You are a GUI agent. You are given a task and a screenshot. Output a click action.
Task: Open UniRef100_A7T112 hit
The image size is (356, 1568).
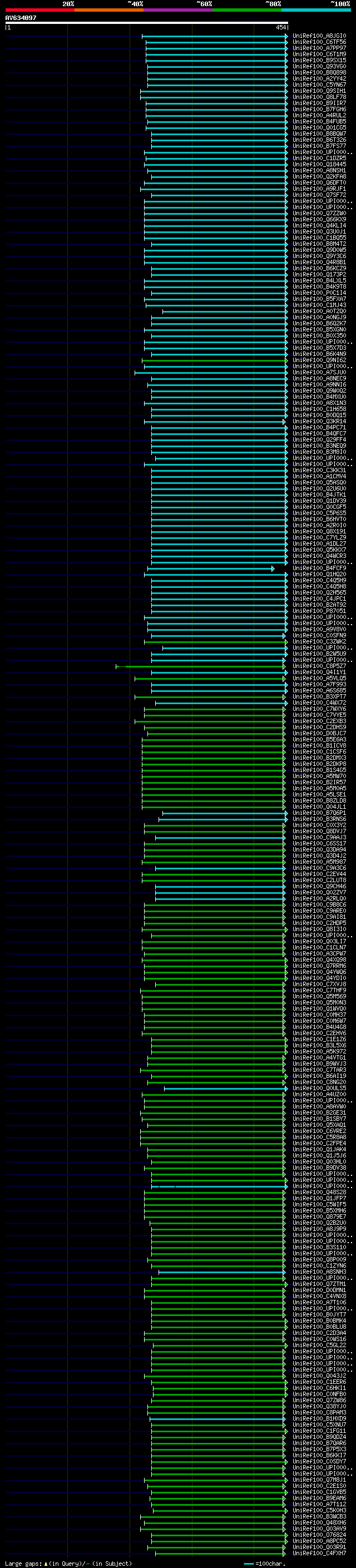tap(319, 1505)
